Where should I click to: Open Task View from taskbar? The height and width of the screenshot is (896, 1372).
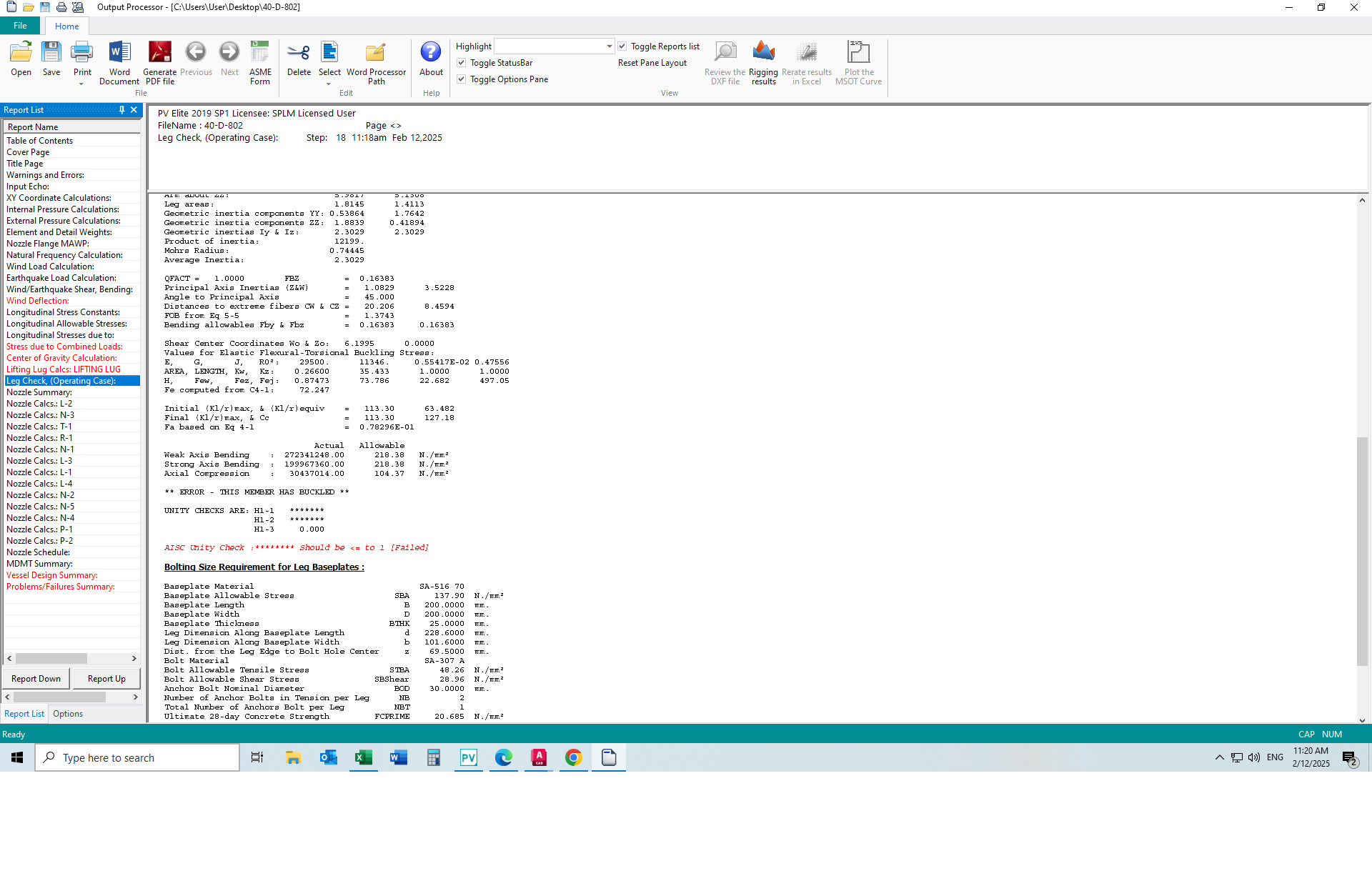click(x=257, y=757)
